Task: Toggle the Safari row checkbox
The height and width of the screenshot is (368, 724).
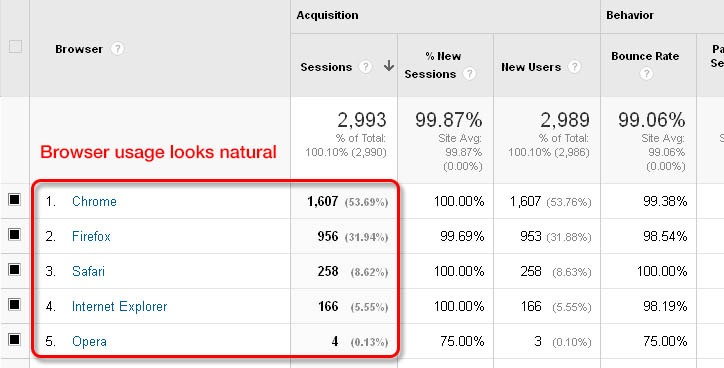Action: coord(15,269)
